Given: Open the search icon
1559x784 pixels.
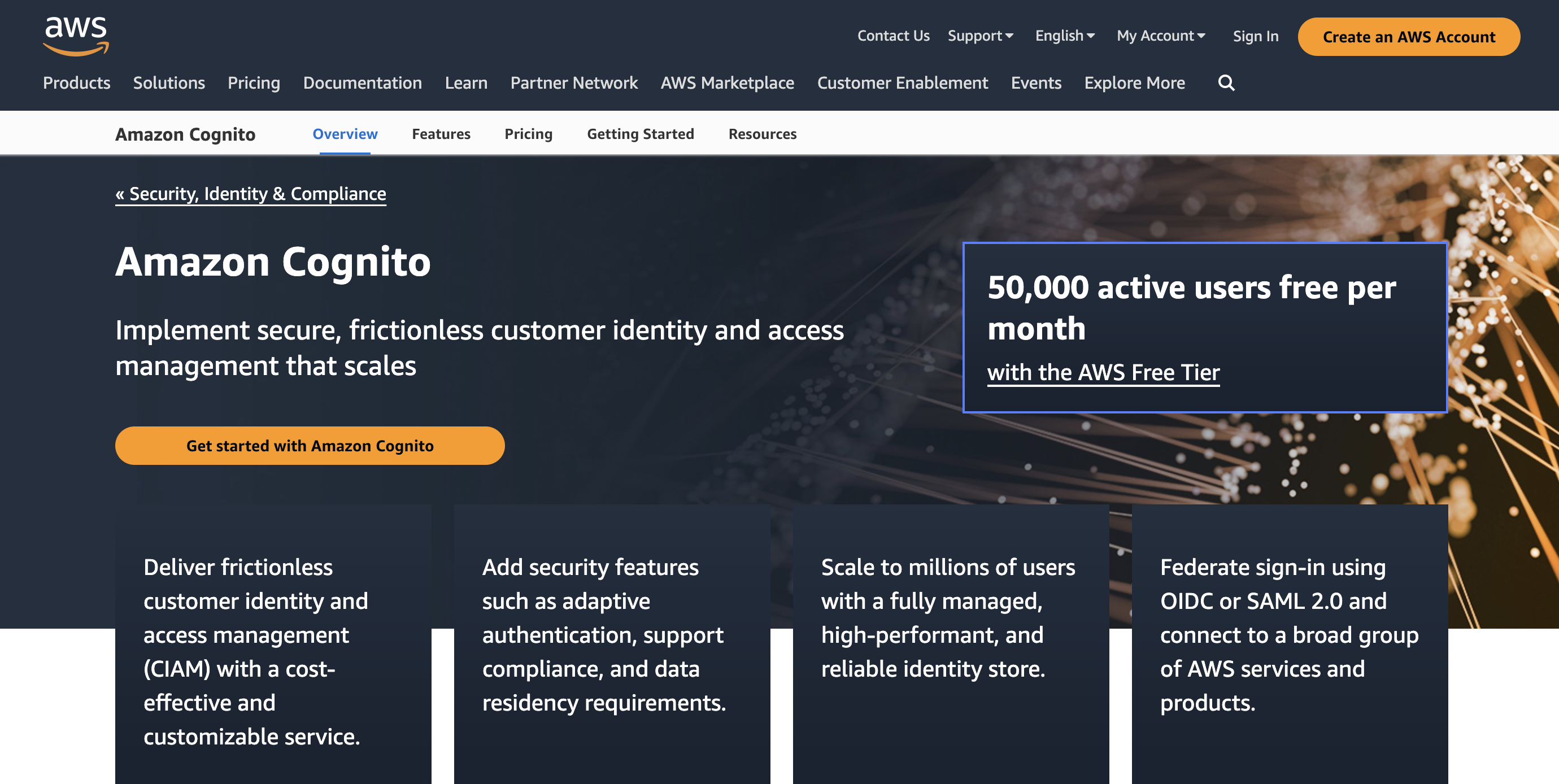Looking at the screenshot, I should 1226,83.
